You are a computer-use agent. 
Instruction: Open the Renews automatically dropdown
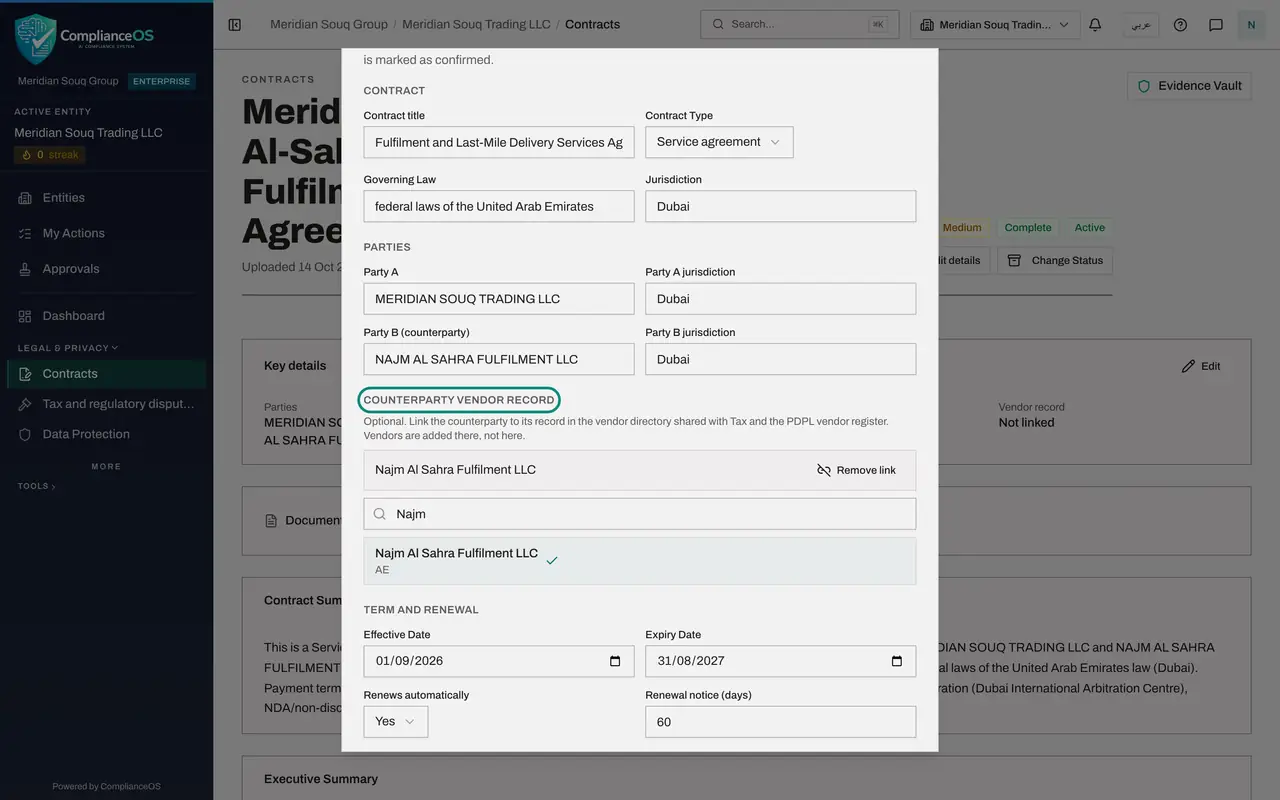(396, 722)
